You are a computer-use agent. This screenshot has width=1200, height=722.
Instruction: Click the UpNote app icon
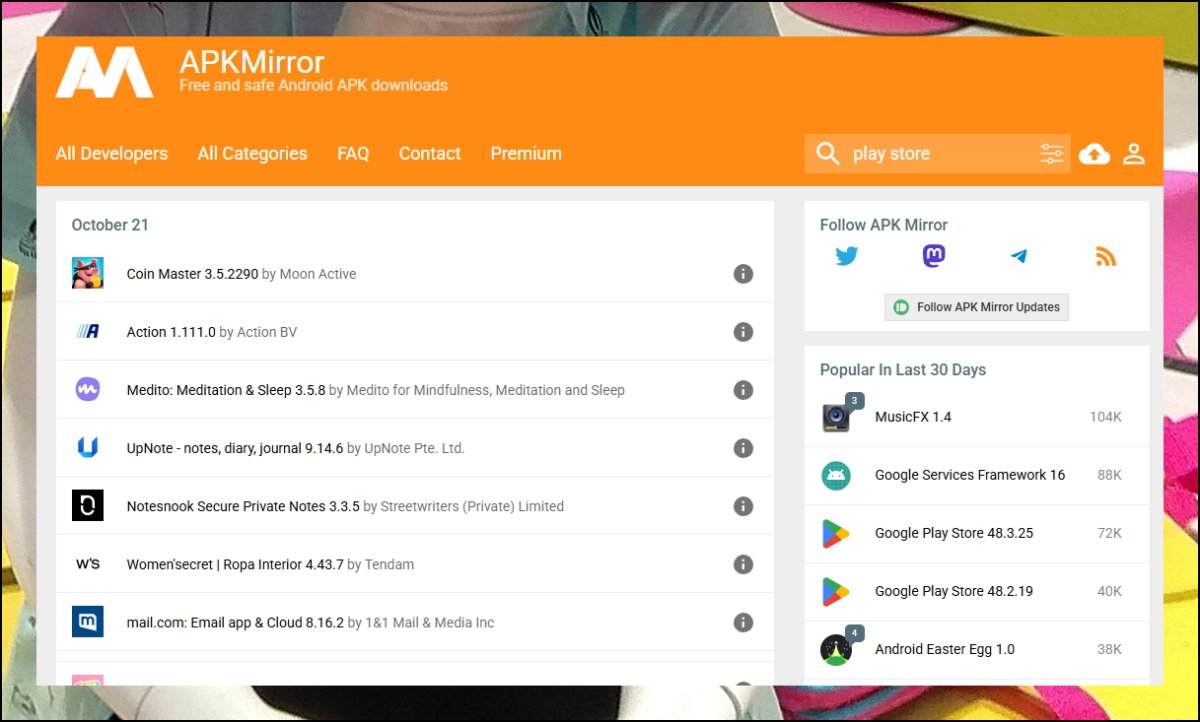[88, 447]
